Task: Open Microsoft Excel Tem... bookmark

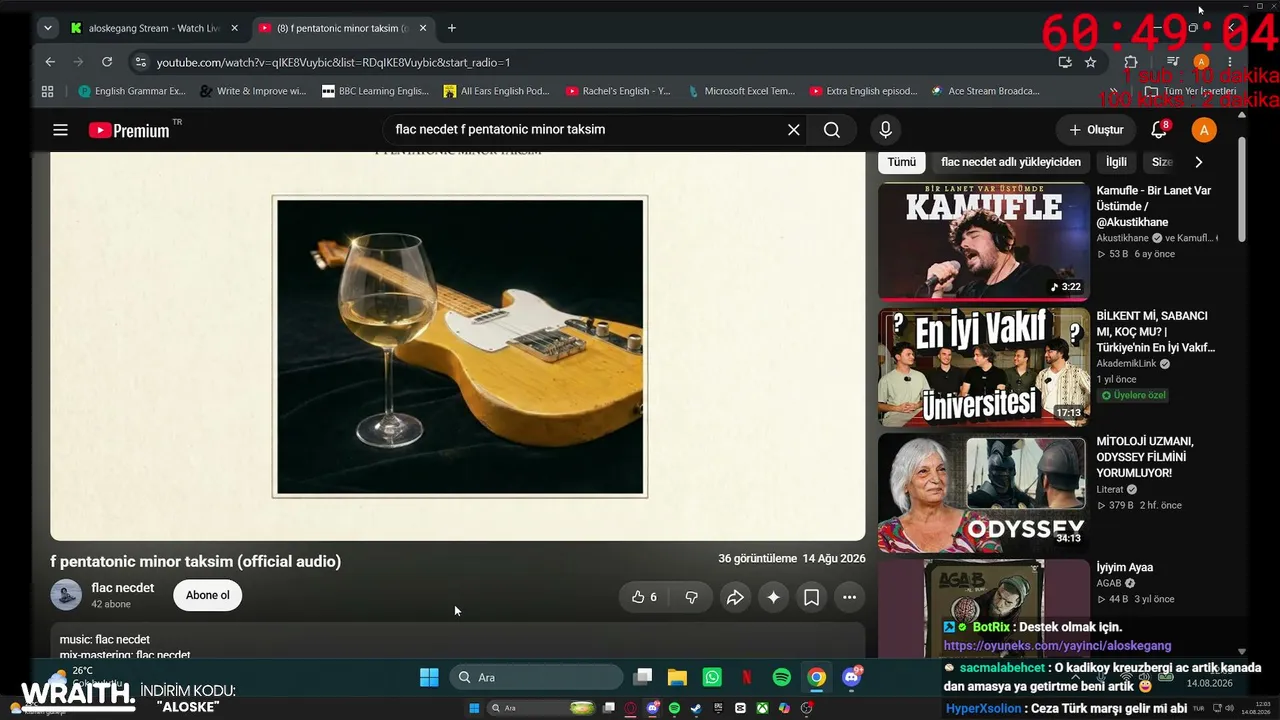Action: 741,91
